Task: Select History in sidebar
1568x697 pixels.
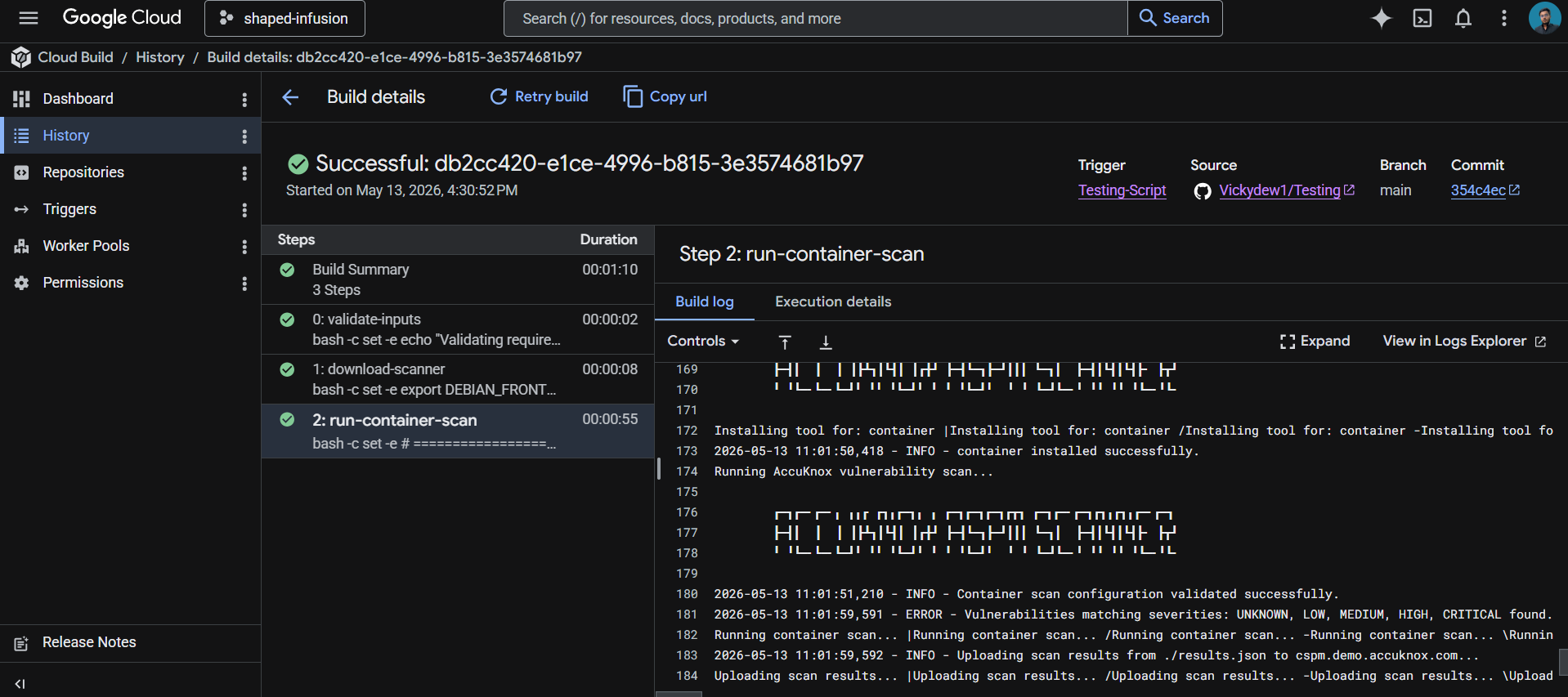Action: [66, 136]
